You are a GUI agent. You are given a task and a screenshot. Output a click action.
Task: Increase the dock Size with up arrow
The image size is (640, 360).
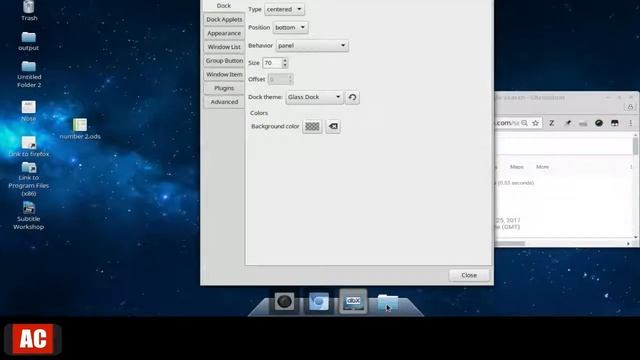pyautogui.click(x=285, y=60)
